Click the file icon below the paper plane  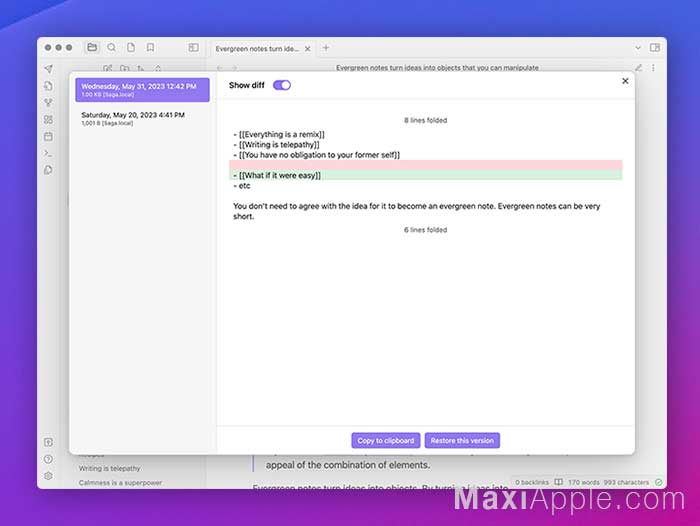[x=48, y=86]
